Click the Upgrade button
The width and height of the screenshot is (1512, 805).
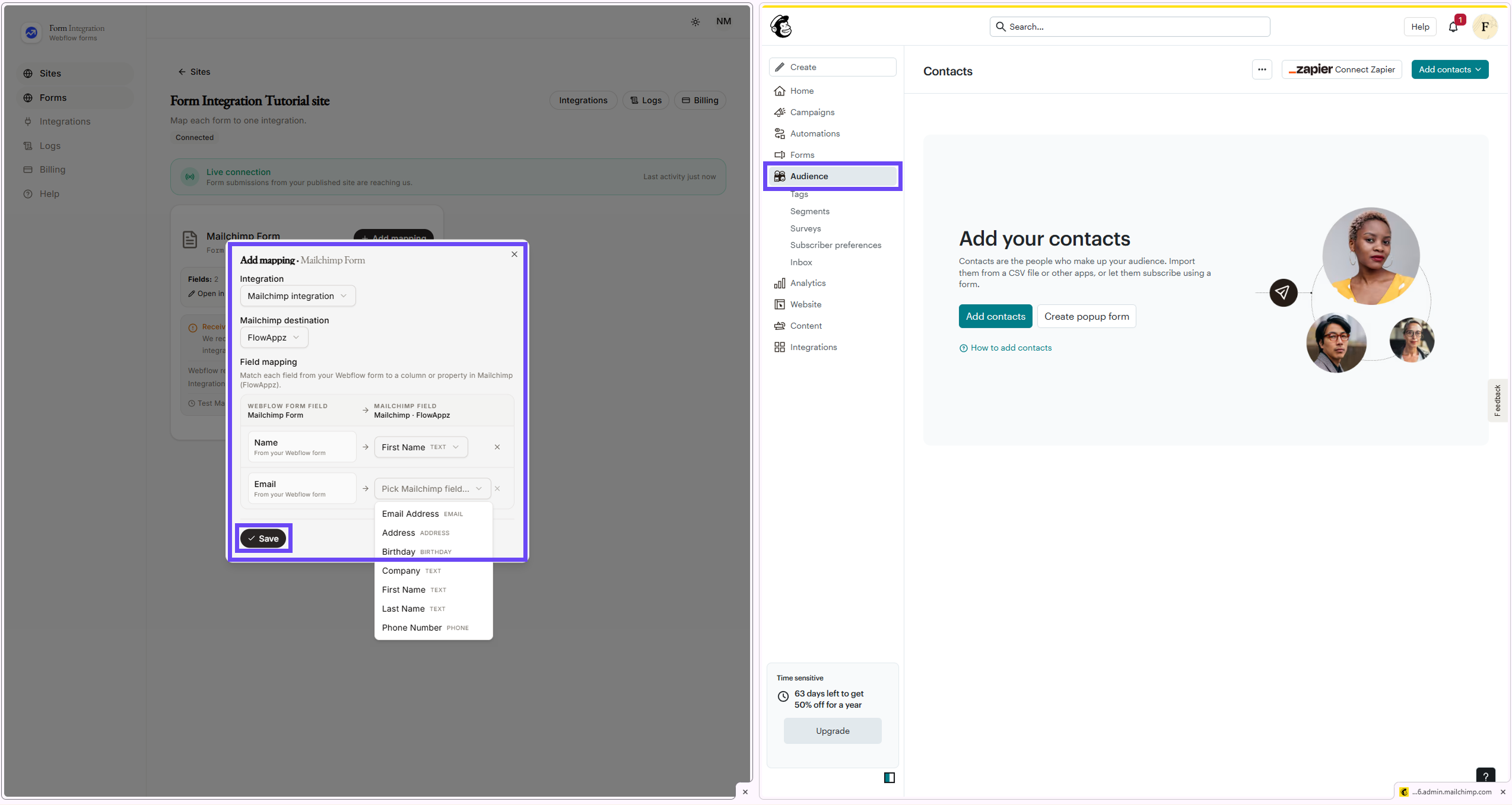(832, 731)
